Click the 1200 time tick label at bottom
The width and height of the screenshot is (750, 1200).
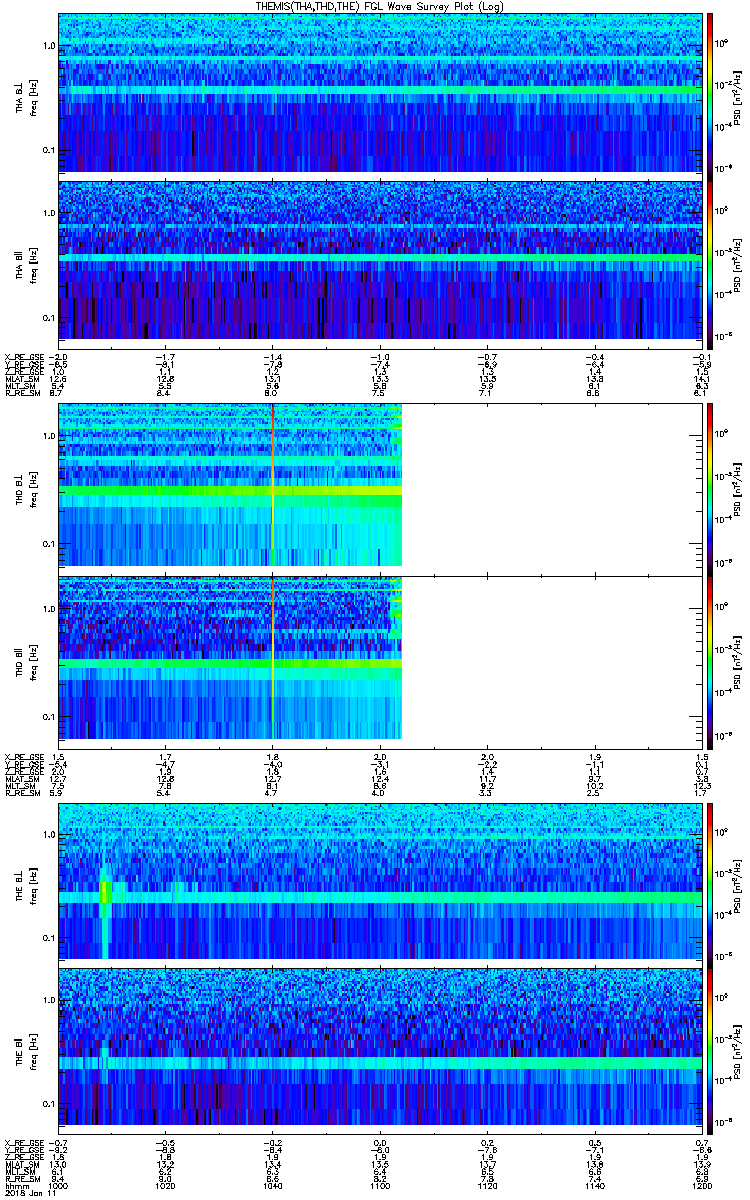tap(702, 1187)
